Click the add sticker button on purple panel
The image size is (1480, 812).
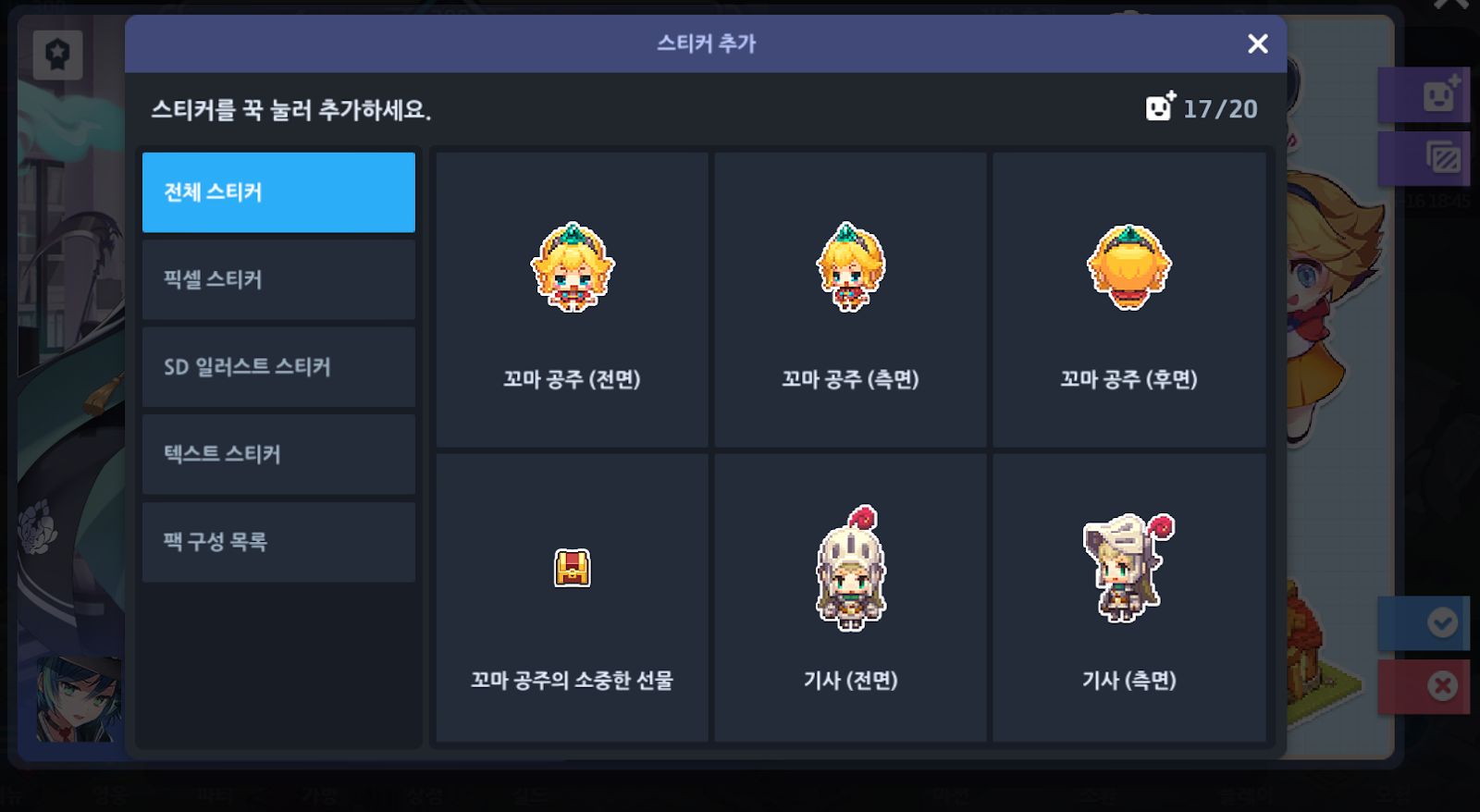[x=1440, y=94]
